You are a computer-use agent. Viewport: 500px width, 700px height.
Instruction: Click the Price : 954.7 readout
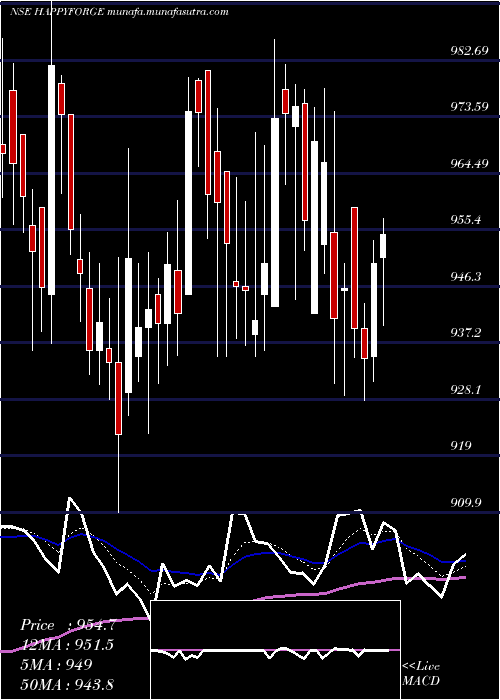[68, 625]
